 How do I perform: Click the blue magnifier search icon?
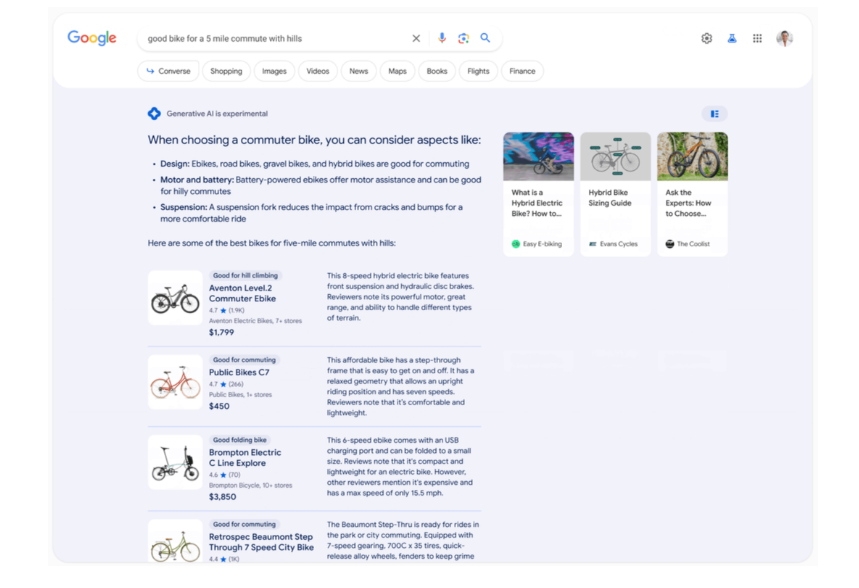(485, 38)
